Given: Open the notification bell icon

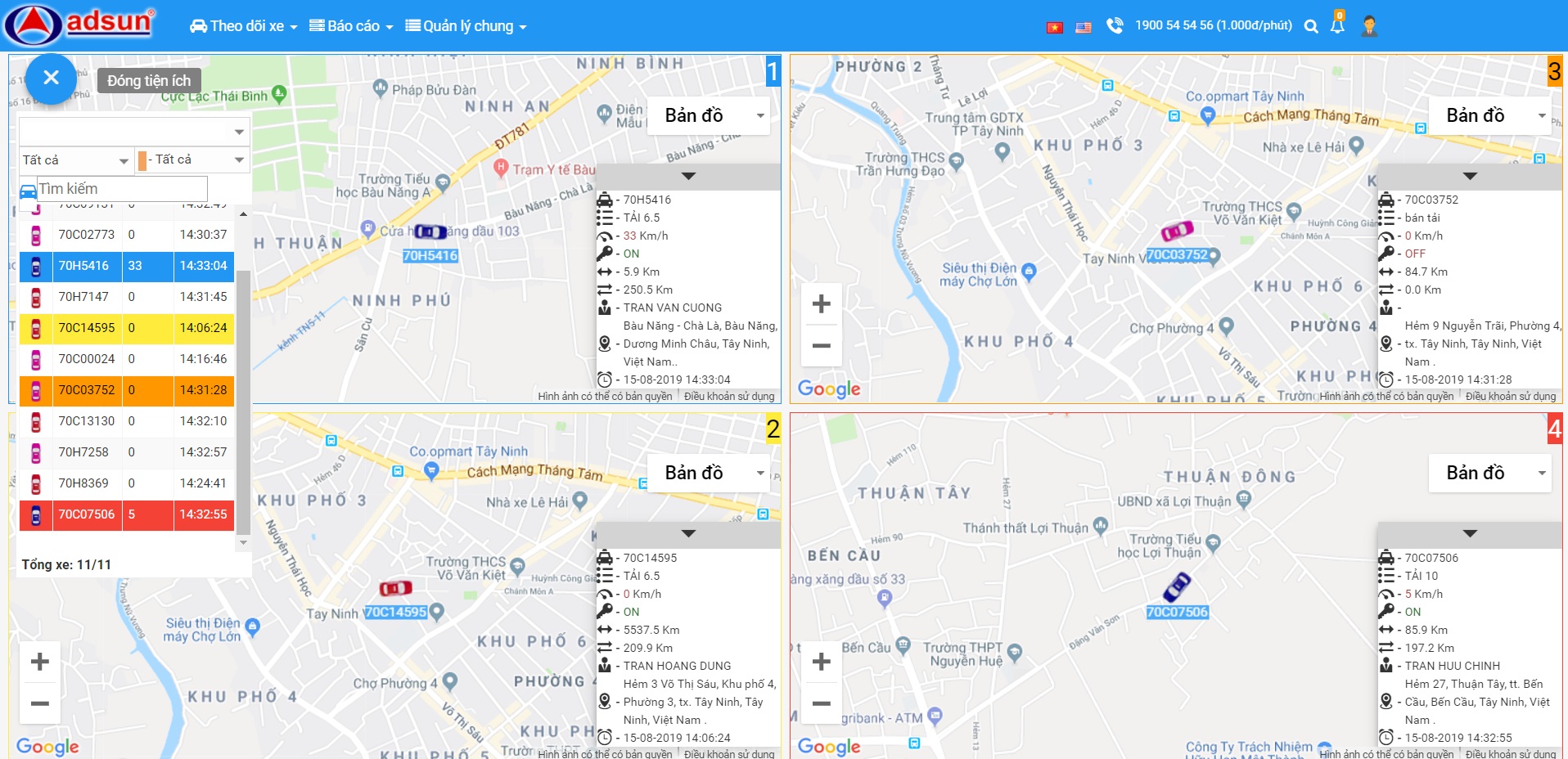Looking at the screenshot, I should tap(1337, 25).
